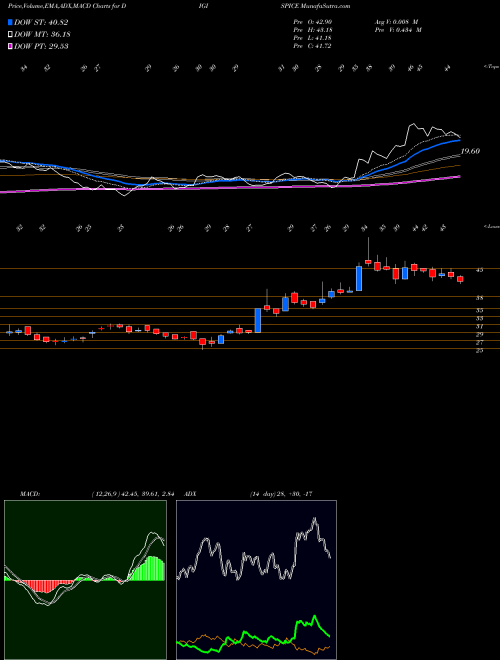Click the 'Pre H: 43.18' high value

point(312,30)
